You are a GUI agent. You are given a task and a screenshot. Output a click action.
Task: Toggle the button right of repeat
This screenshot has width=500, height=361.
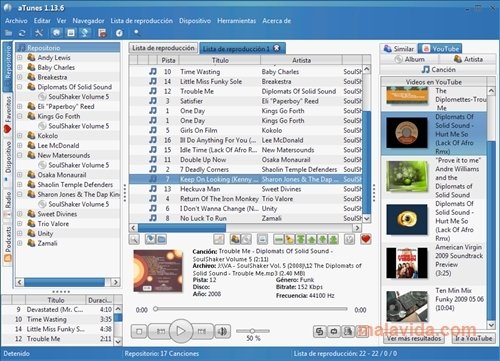pyautogui.click(x=348, y=331)
